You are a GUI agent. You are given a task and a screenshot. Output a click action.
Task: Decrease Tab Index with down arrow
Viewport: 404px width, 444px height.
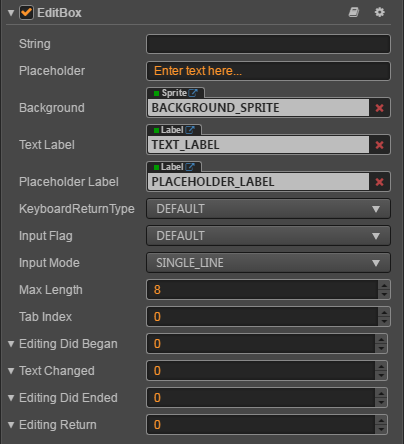tap(384, 321)
